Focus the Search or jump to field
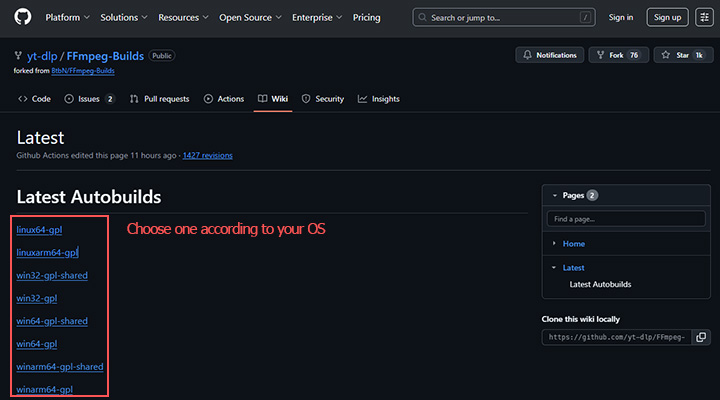Image resolution: width=720 pixels, height=400 pixels. 504,17
